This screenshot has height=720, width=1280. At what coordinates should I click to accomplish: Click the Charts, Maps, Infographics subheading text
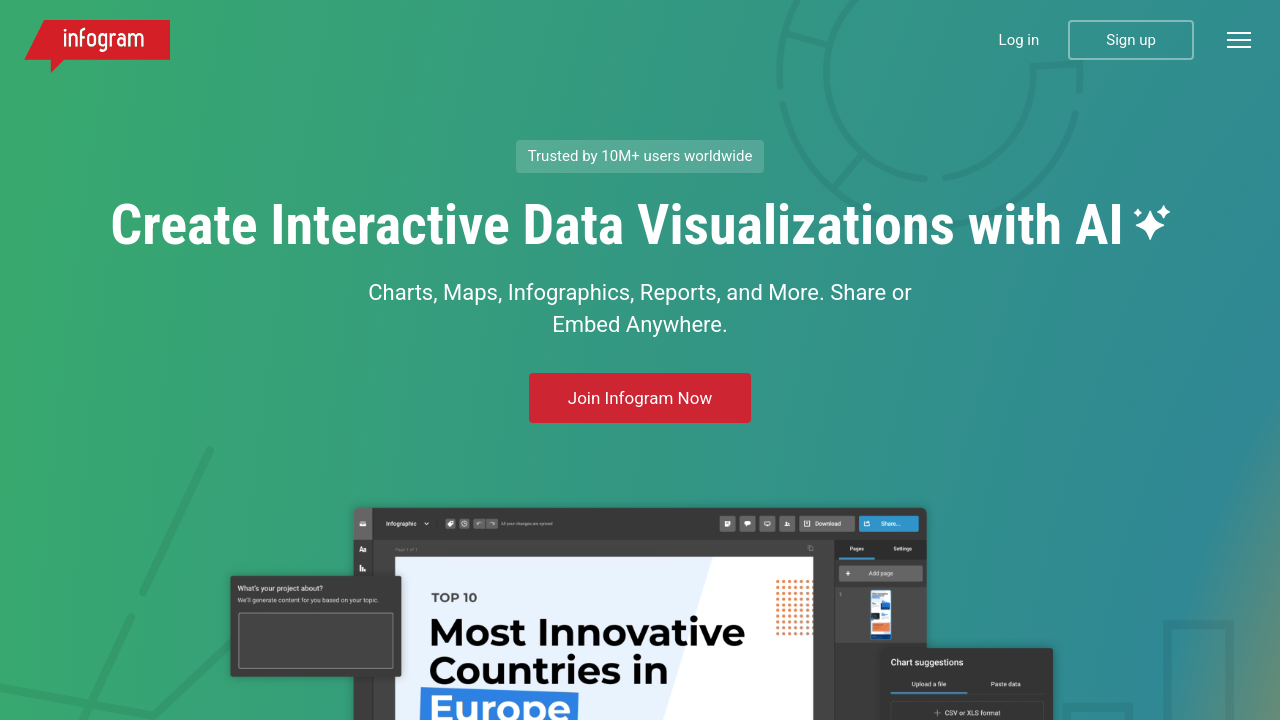coord(640,308)
